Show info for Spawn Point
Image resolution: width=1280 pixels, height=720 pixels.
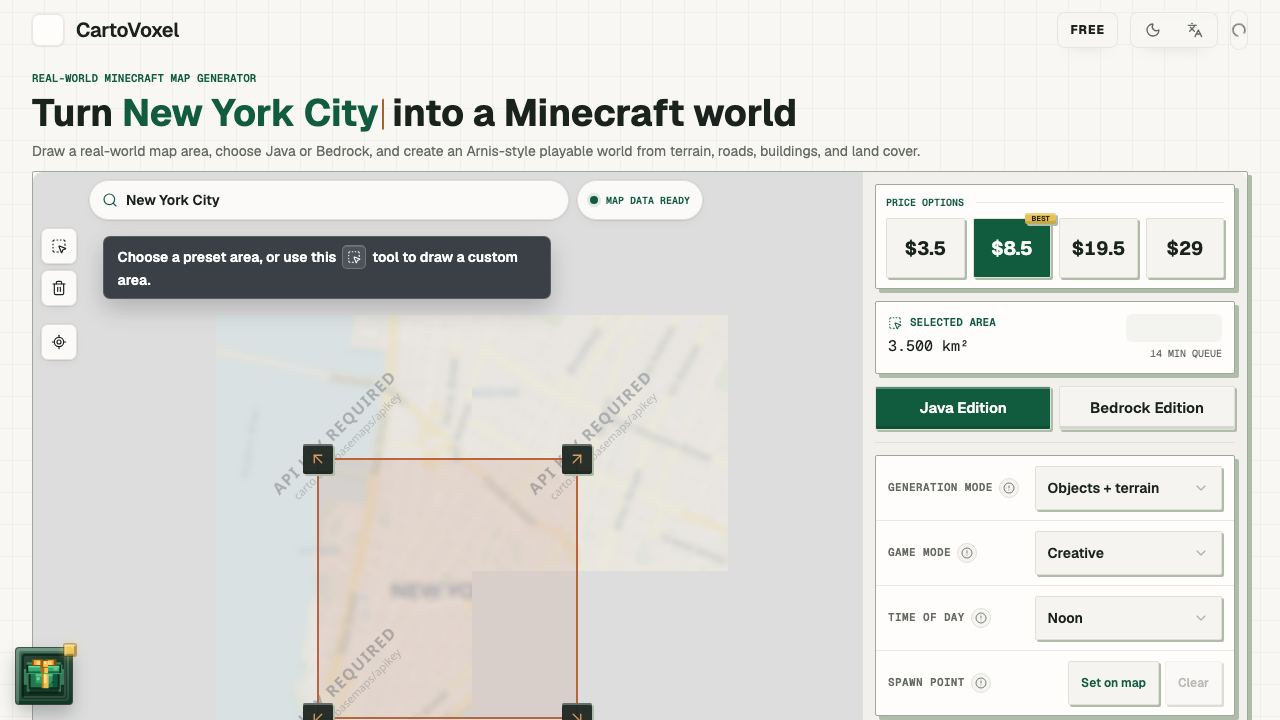click(981, 683)
